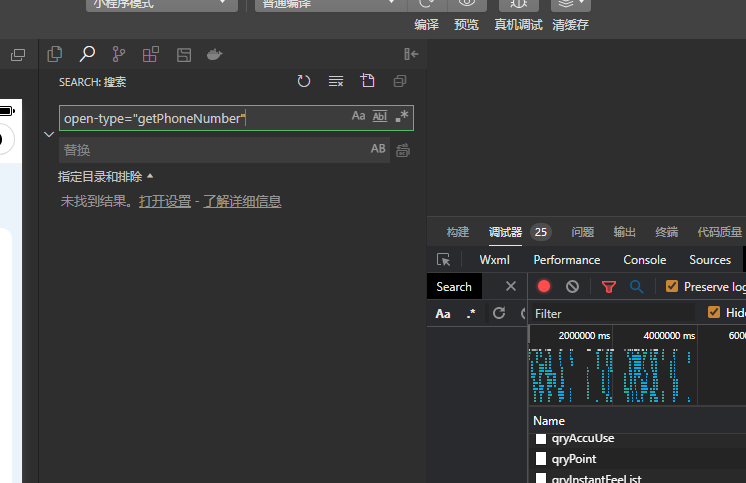This screenshot has width=746, height=483.
Task: Switch to the 输出 tab
Action: click(625, 232)
